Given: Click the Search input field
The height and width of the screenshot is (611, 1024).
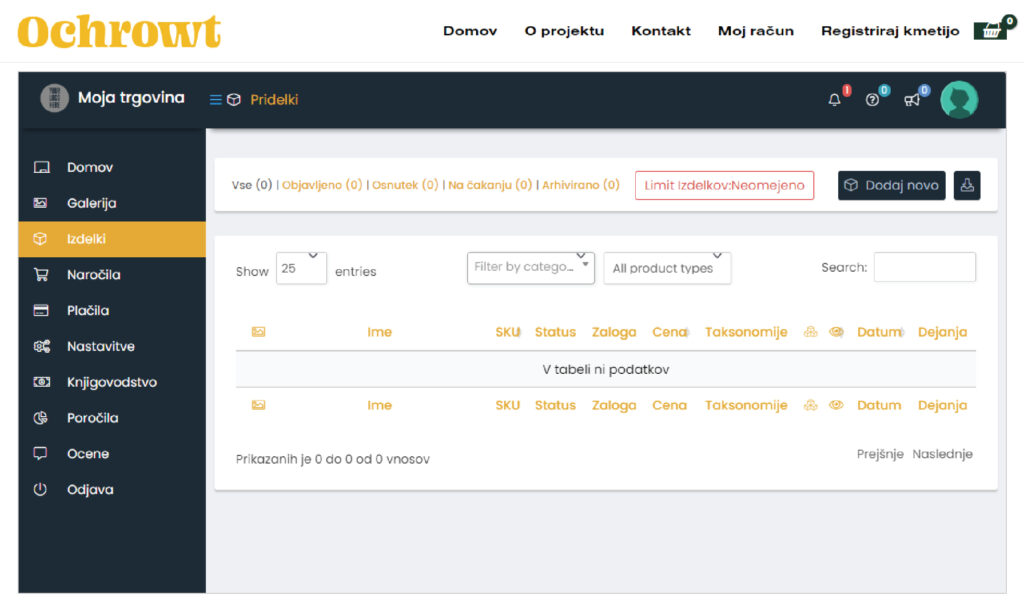Looking at the screenshot, I should pos(925,267).
